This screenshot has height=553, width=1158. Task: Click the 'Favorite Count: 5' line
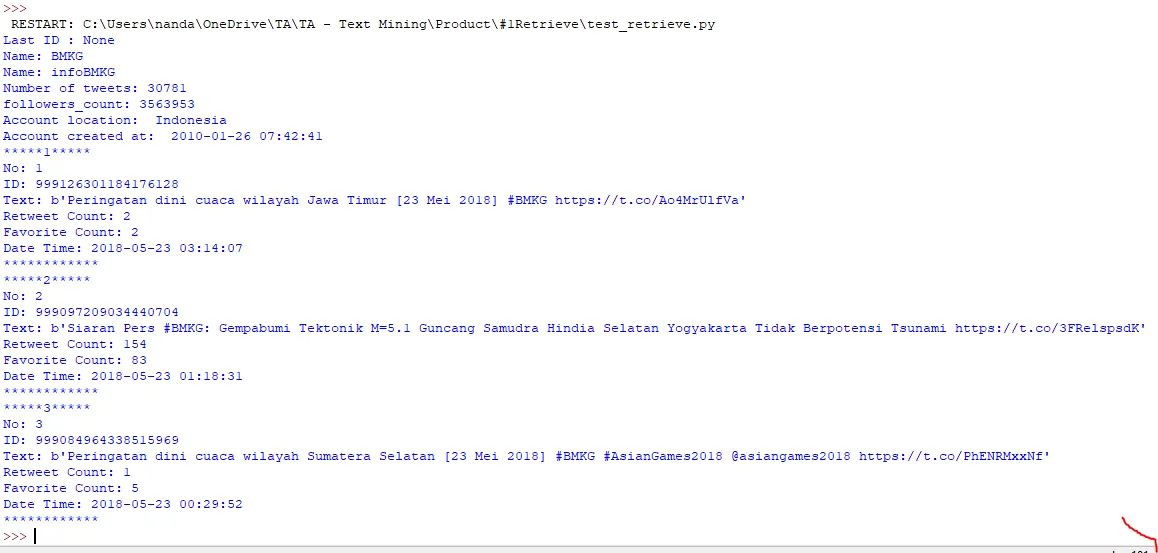[71, 489]
